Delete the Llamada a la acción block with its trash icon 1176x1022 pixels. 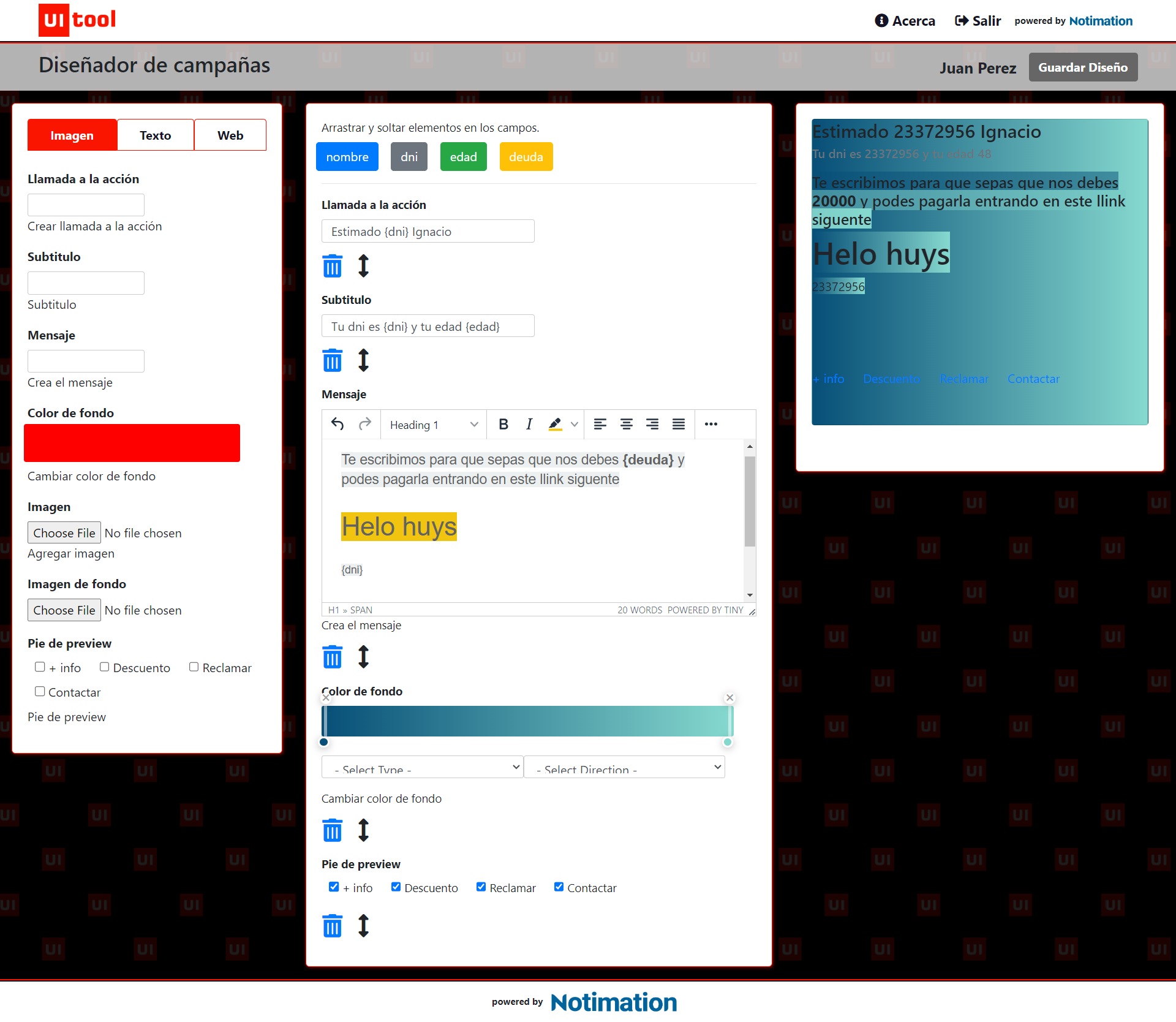click(x=332, y=266)
